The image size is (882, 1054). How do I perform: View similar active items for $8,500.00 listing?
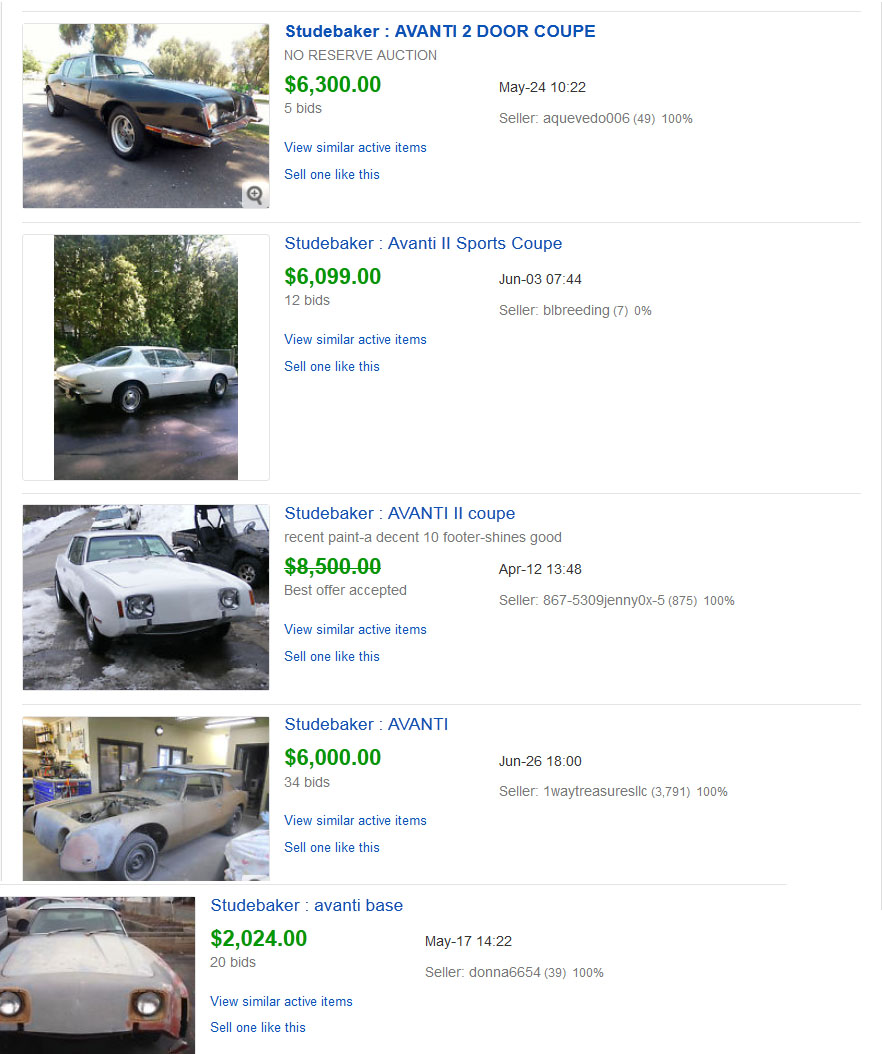click(355, 629)
